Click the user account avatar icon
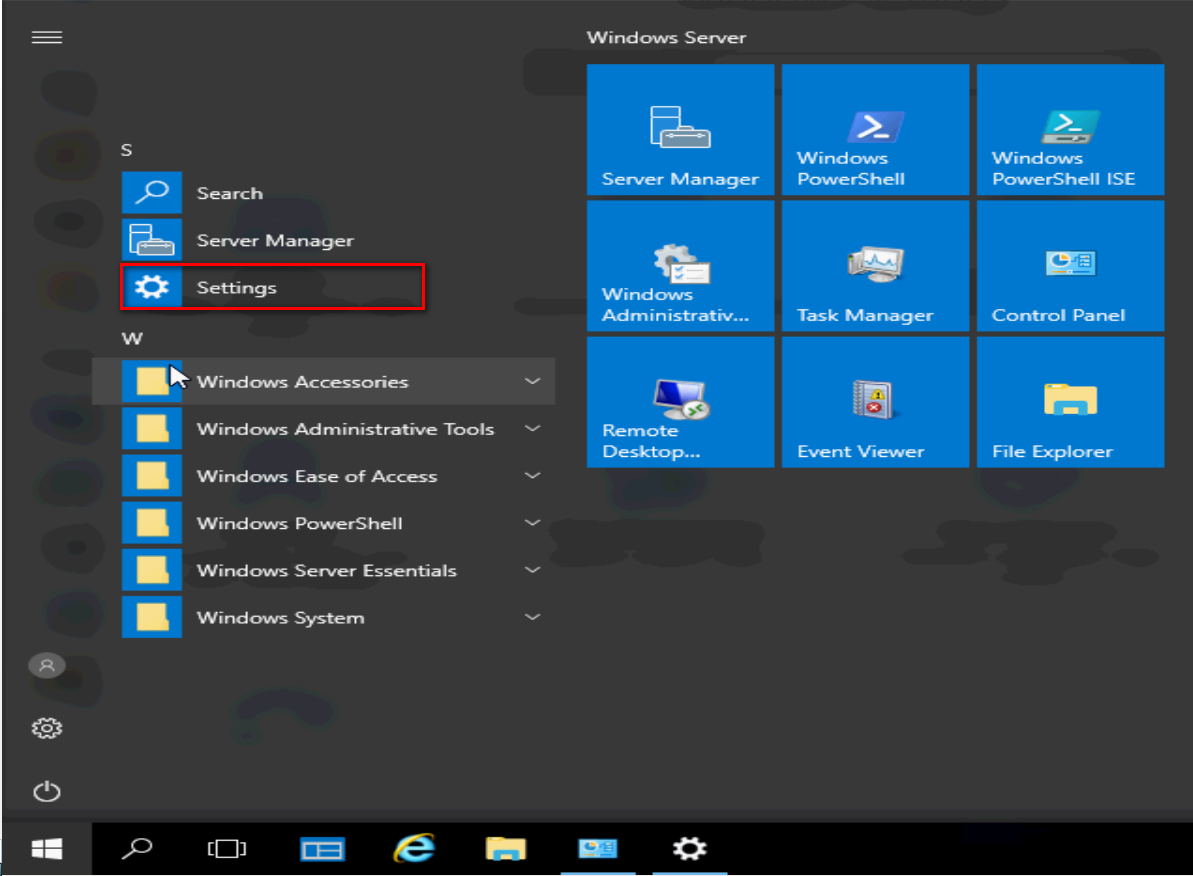This screenshot has height=876, width=1193. tap(47, 665)
